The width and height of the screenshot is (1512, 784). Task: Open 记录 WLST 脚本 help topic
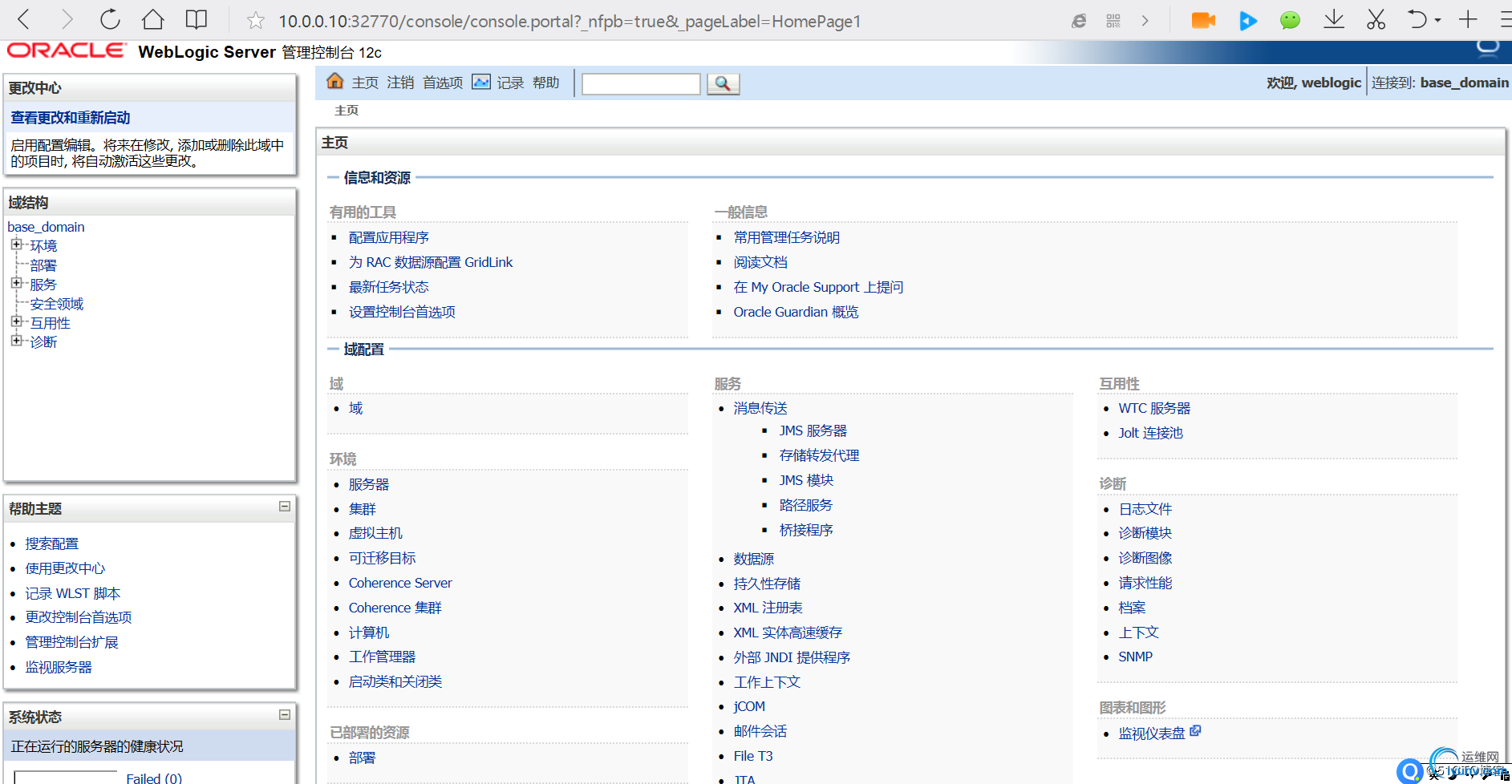[73, 593]
